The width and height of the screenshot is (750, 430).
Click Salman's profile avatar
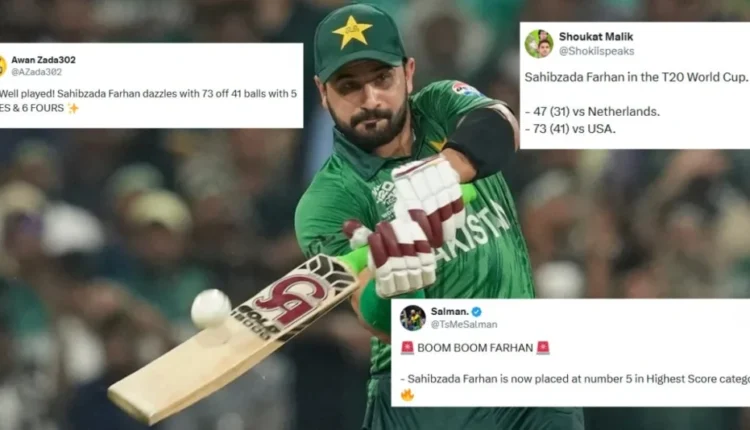click(412, 318)
